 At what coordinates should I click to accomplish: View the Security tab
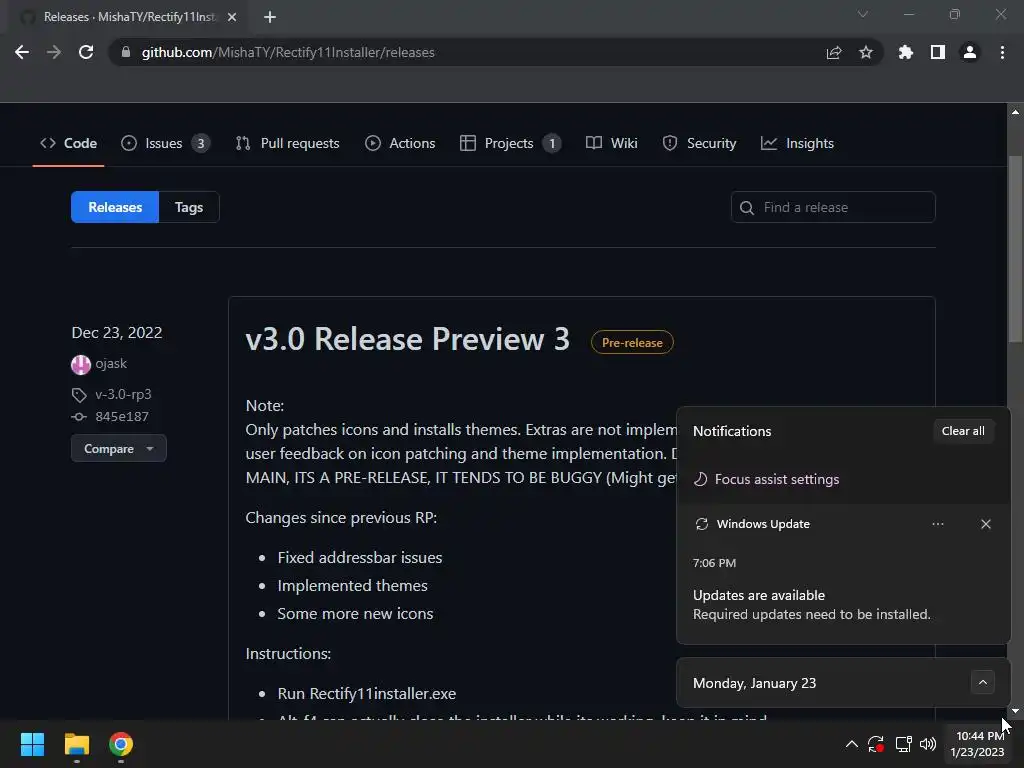click(x=699, y=143)
